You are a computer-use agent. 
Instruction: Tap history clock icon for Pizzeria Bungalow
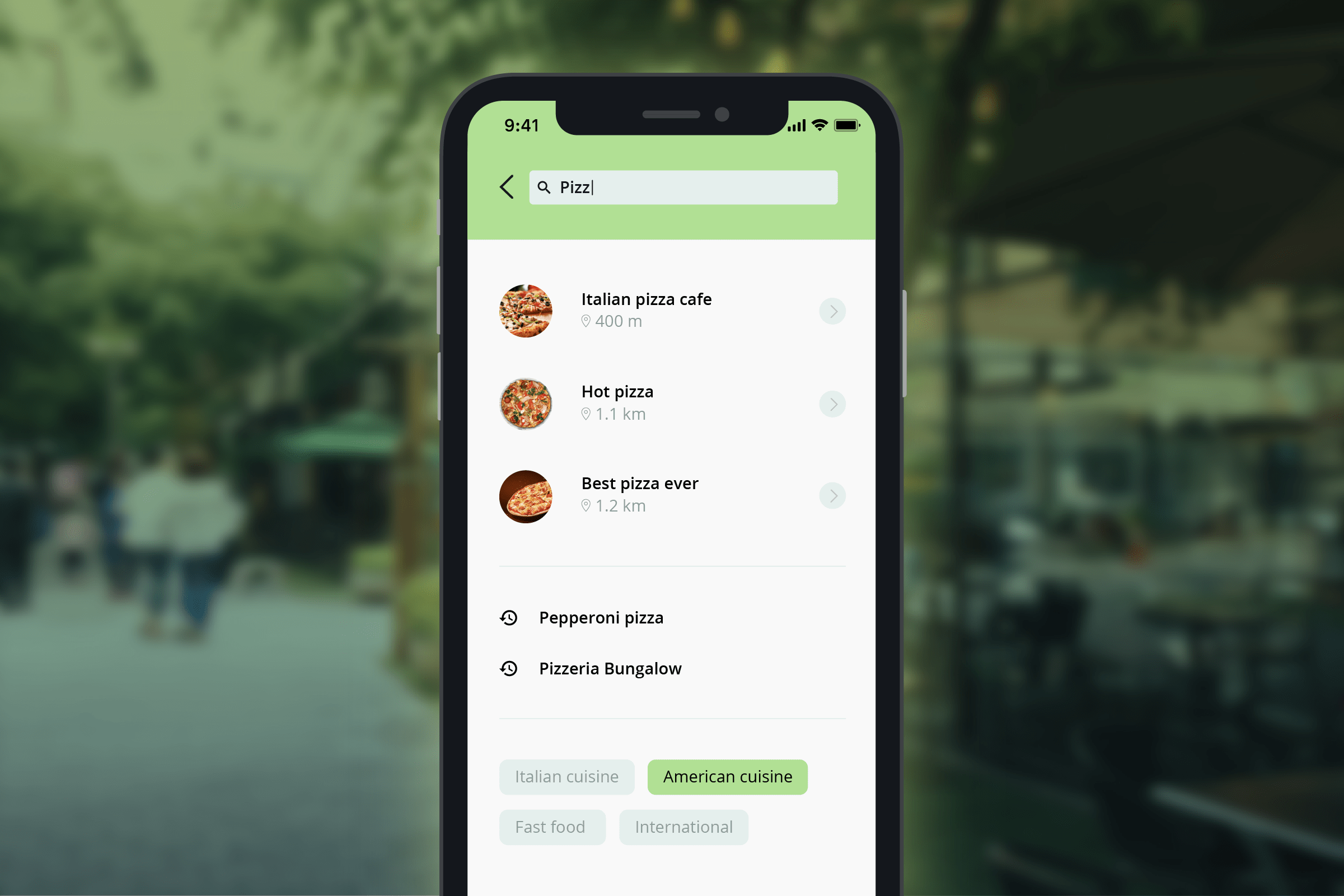click(509, 669)
